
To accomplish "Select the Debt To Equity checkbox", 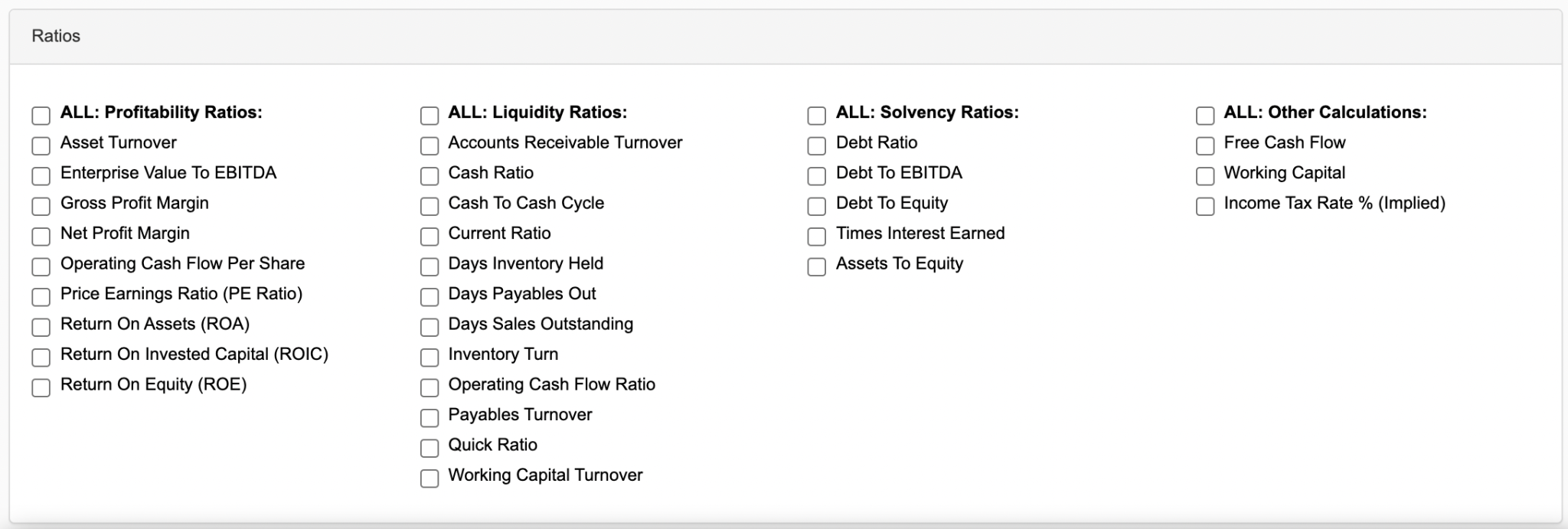I will coord(817,206).
